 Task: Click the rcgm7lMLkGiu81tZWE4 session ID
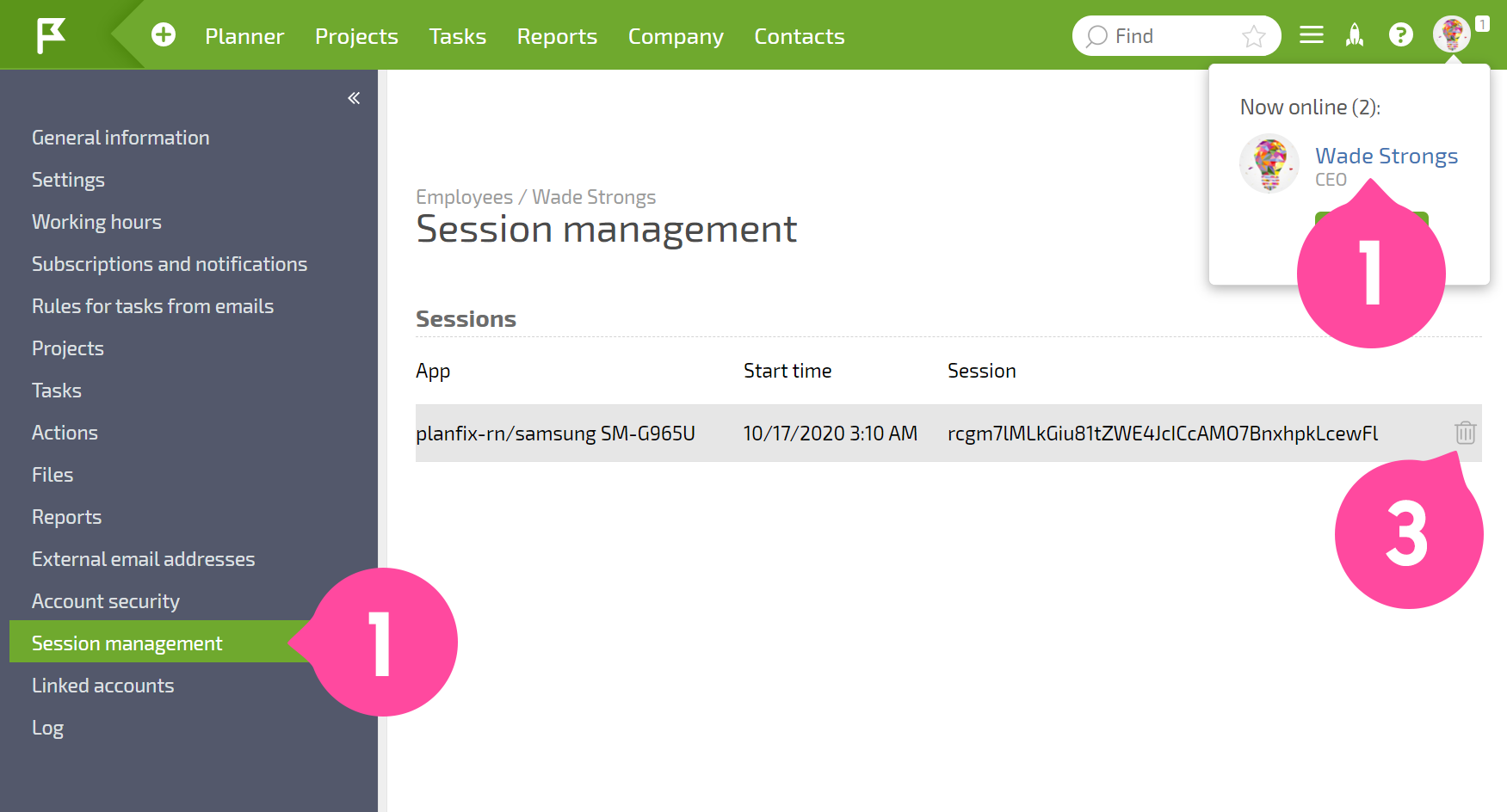[1163, 433]
